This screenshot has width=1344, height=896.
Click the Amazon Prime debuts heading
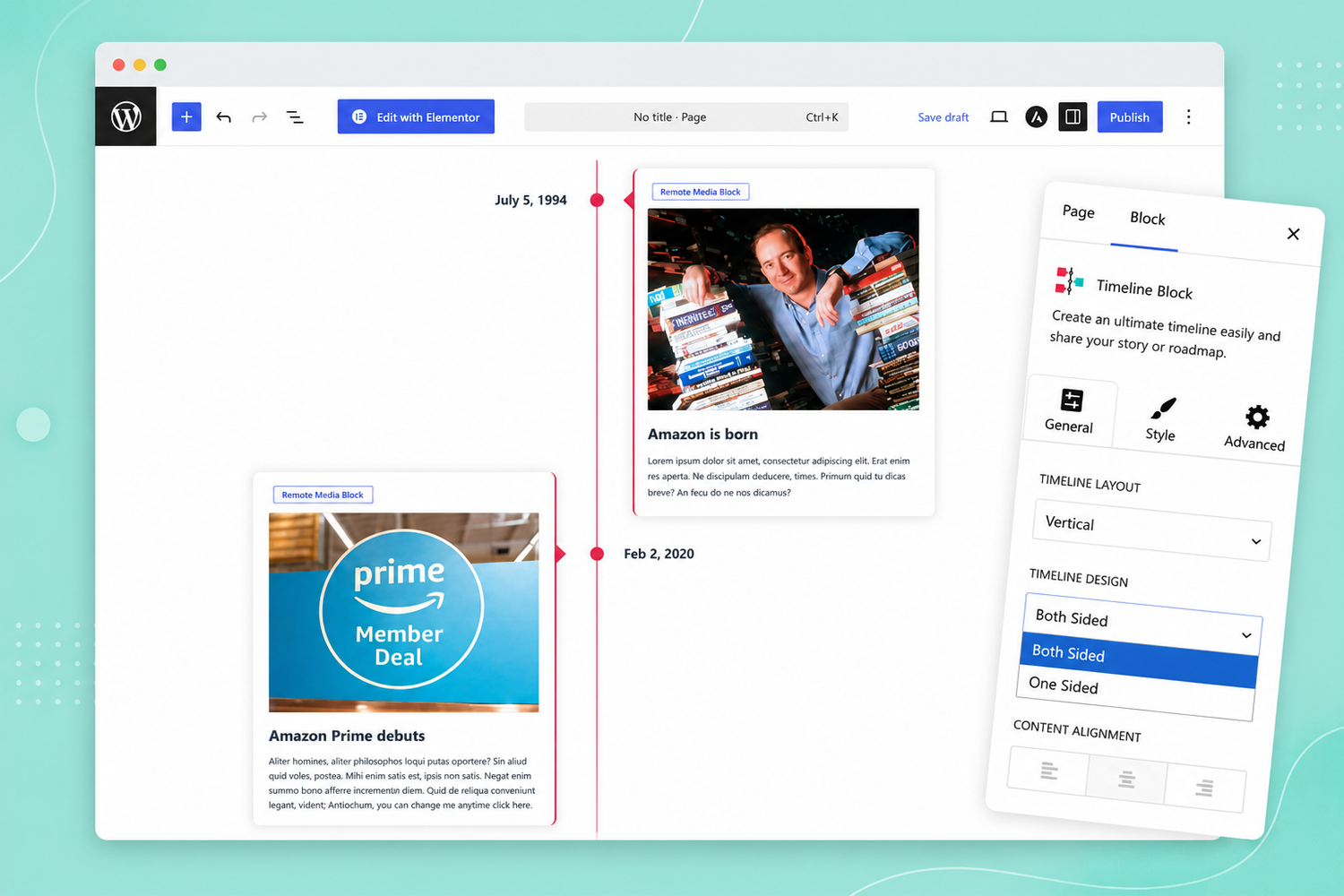pyautogui.click(x=347, y=736)
